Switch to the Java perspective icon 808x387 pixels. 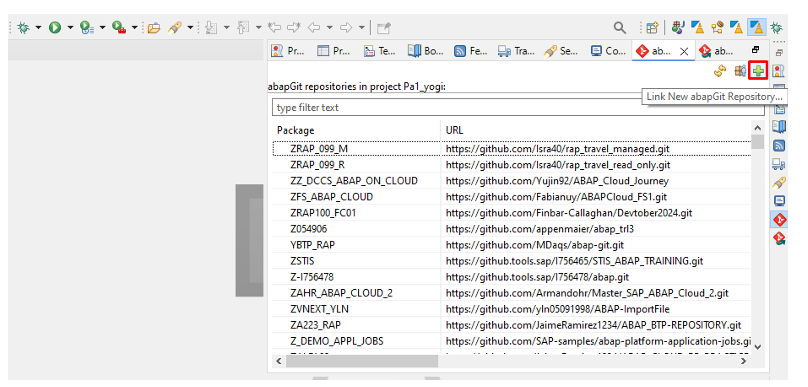pos(679,27)
